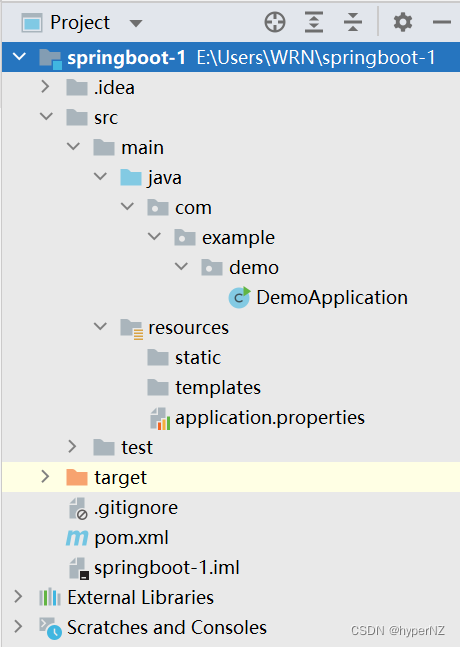Hide the Project tool window
The width and height of the screenshot is (460, 647).
[441, 22]
